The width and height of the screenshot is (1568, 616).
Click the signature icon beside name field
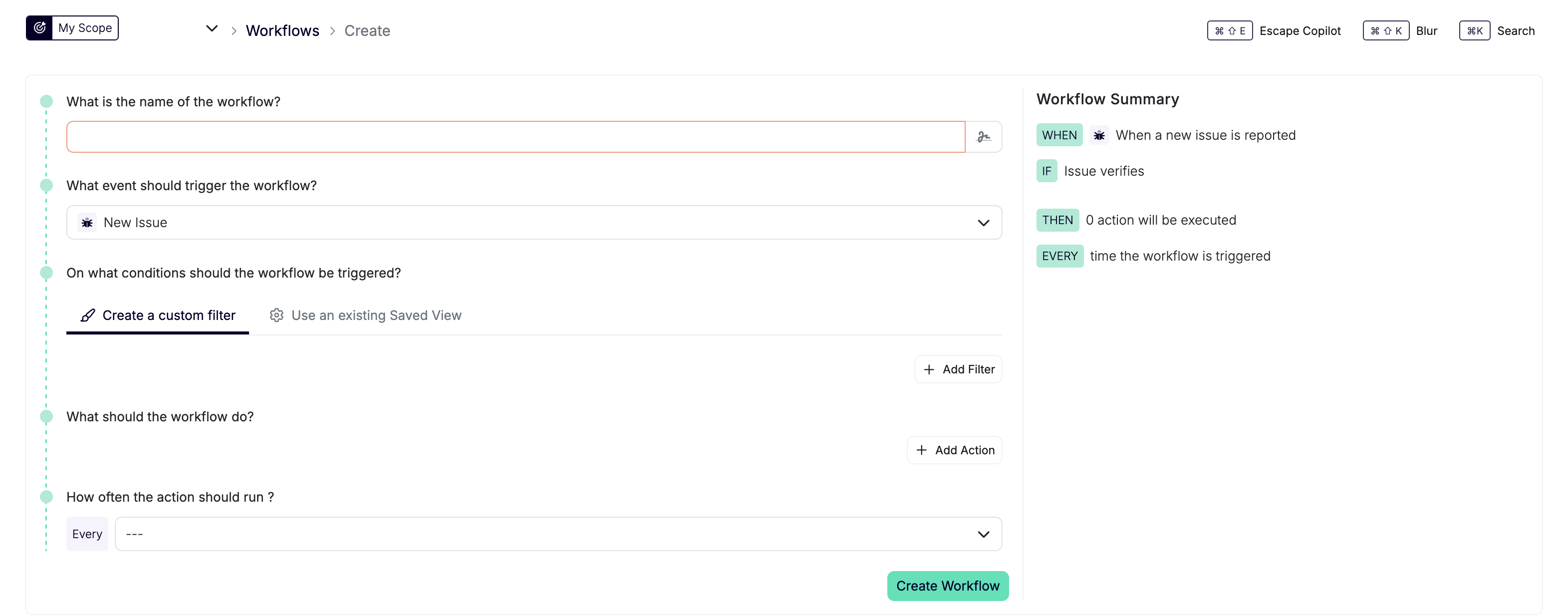point(983,137)
